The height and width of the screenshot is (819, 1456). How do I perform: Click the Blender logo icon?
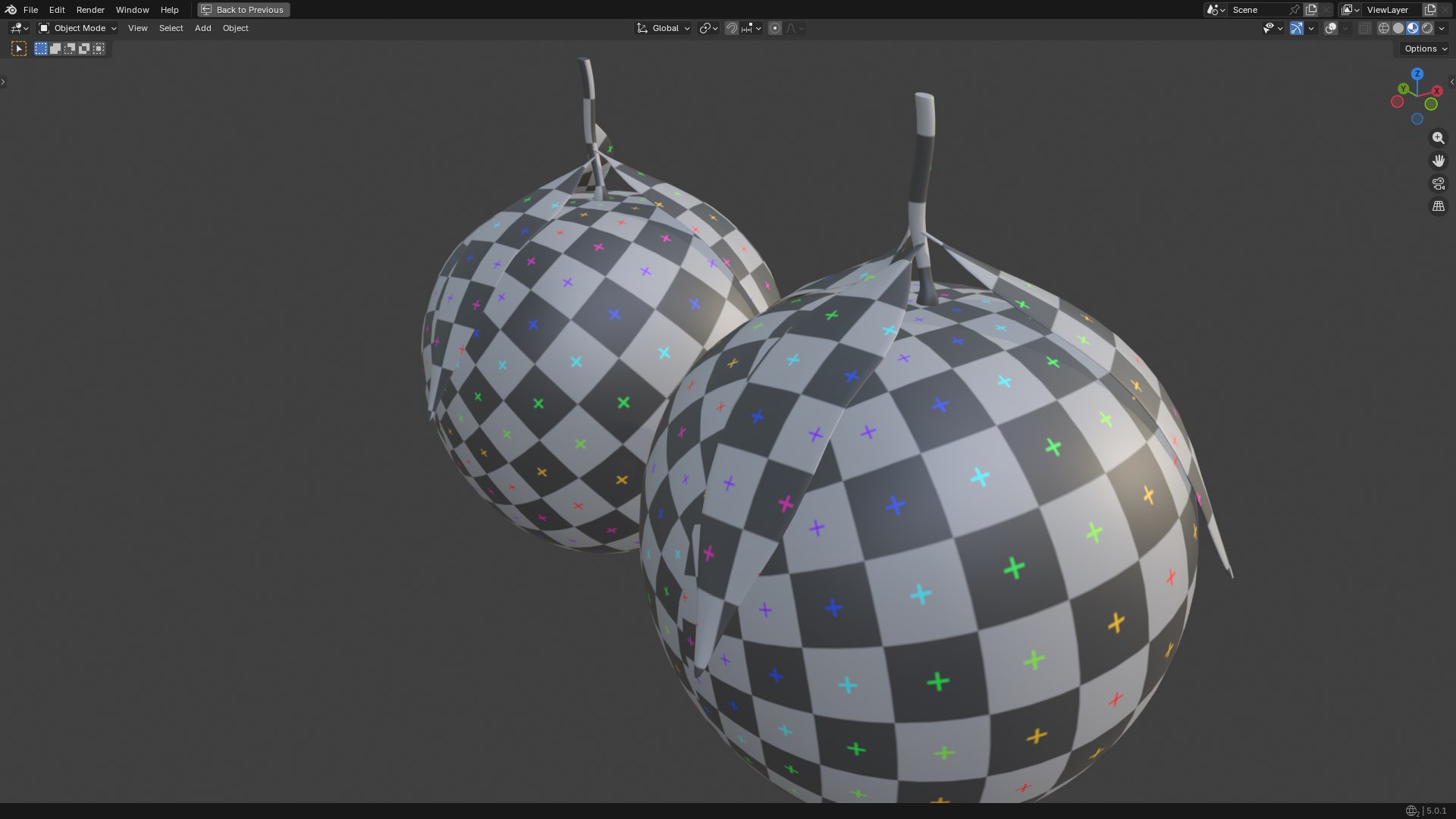click(11, 10)
